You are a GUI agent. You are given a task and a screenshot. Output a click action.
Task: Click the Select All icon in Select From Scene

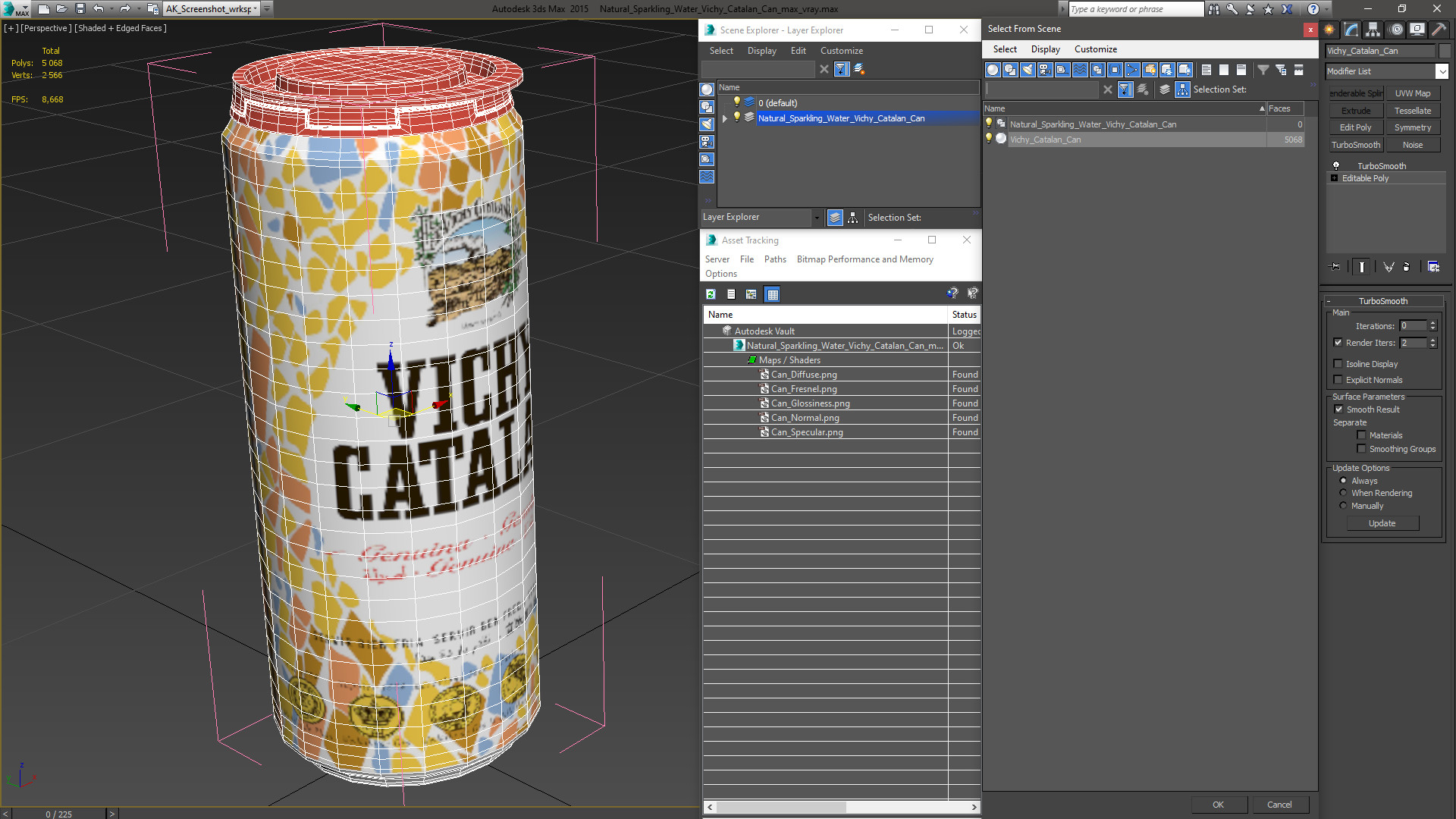[x=1207, y=70]
